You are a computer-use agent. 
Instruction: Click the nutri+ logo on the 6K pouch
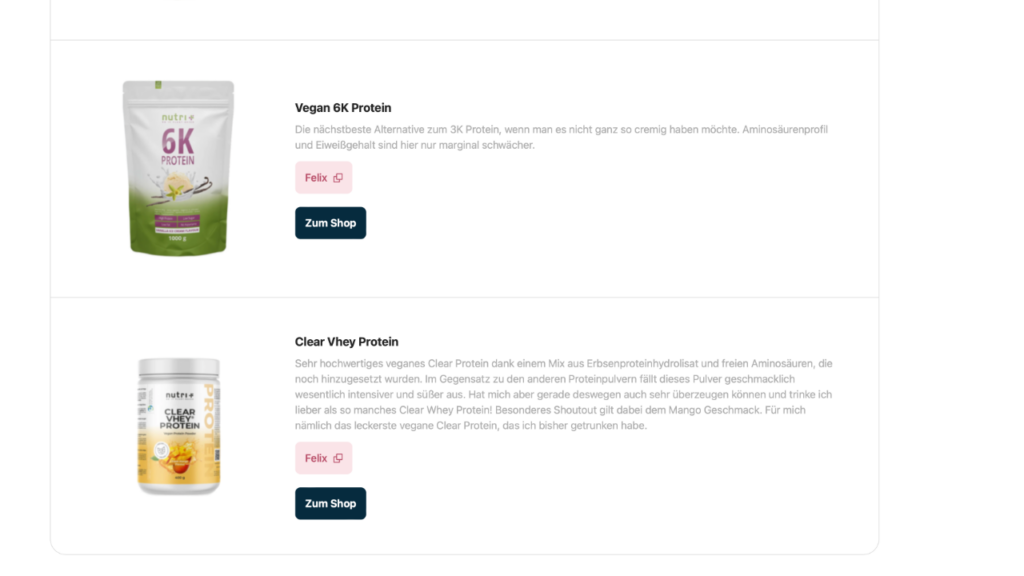point(178,118)
